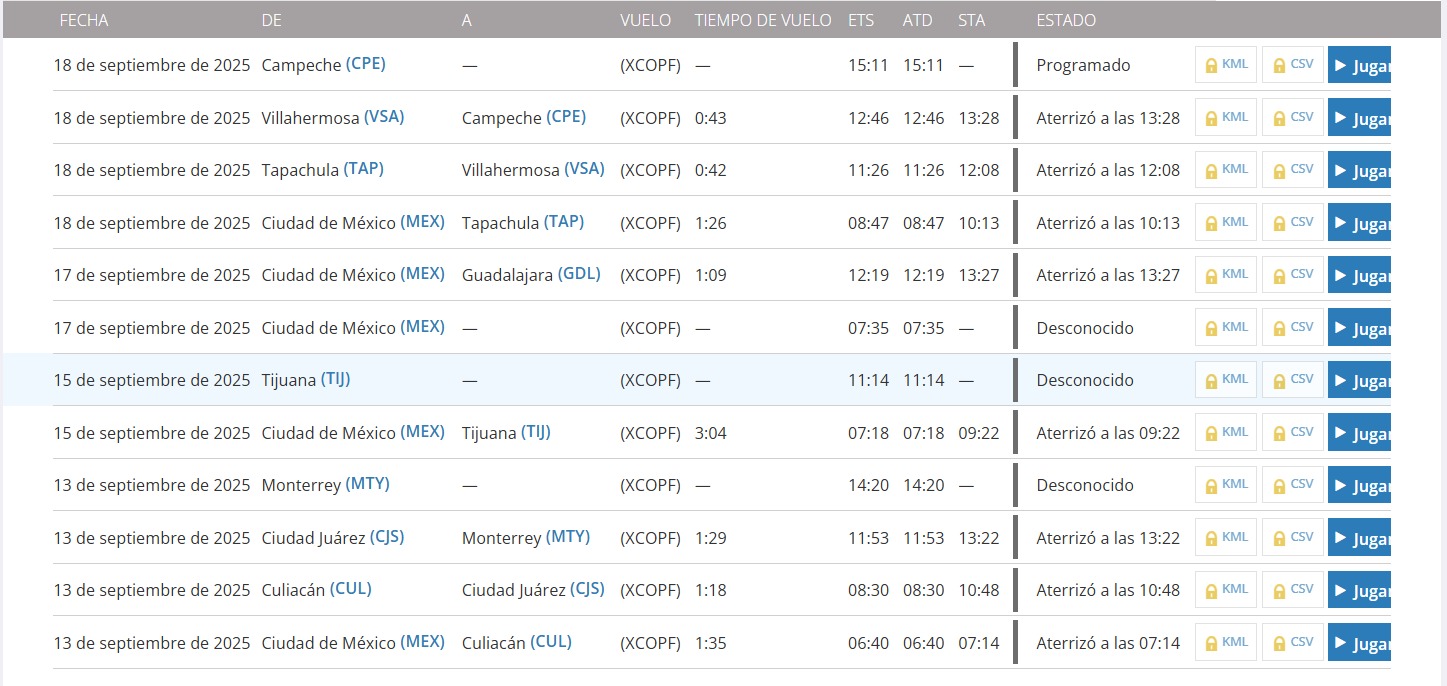Download CSV for Villahermosa to Campeche flight
The width and height of the screenshot is (1447, 686).
click(x=1292, y=117)
